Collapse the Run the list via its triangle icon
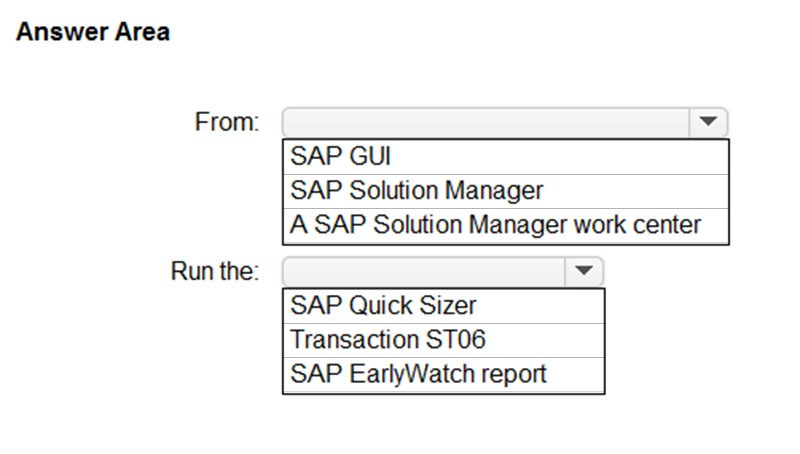The height and width of the screenshot is (454, 800). tap(584, 271)
